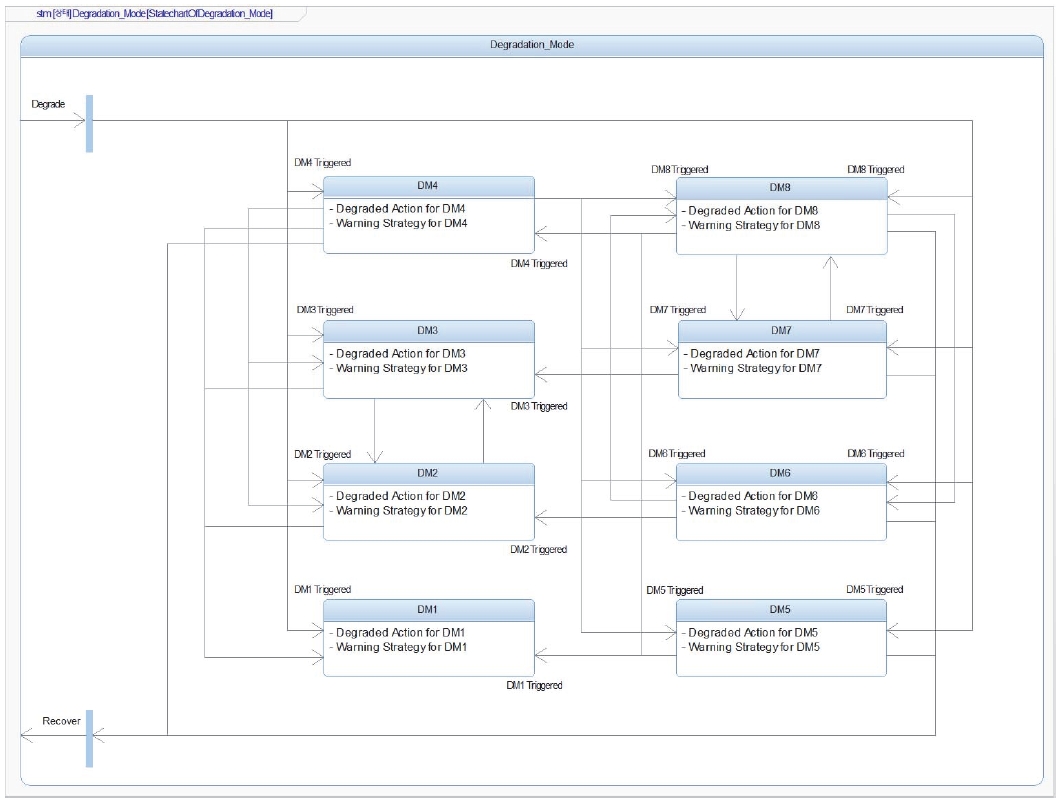
Task: Select the DM4 state header
Action: pos(428,187)
